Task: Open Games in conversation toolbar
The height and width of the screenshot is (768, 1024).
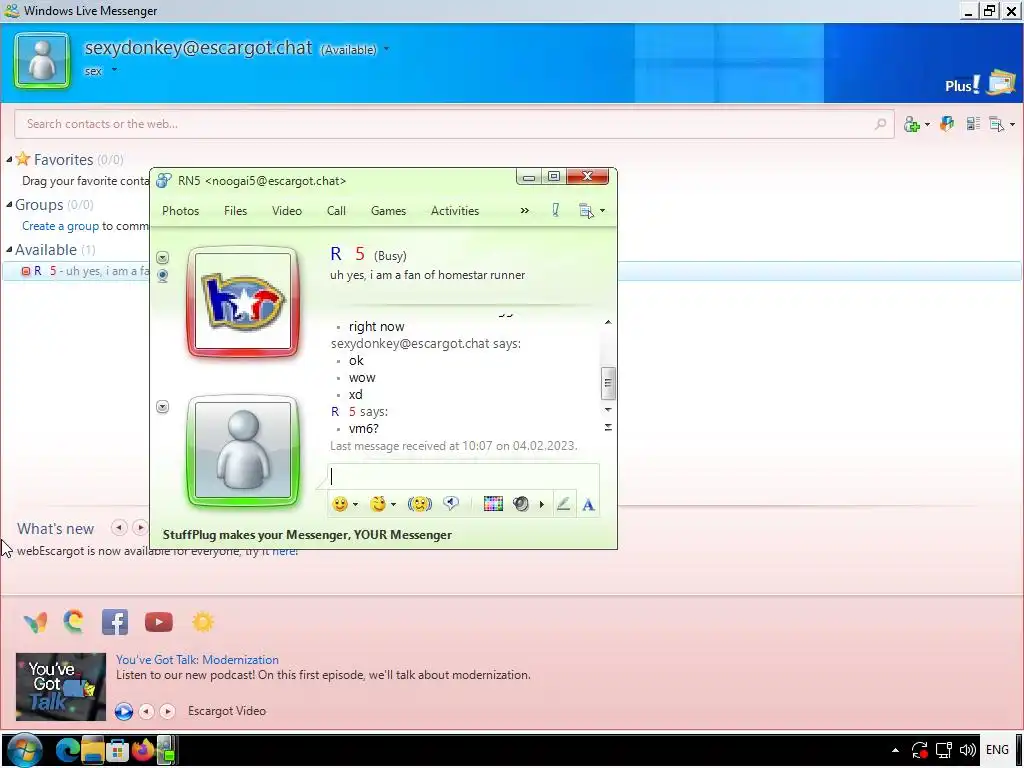Action: (389, 210)
